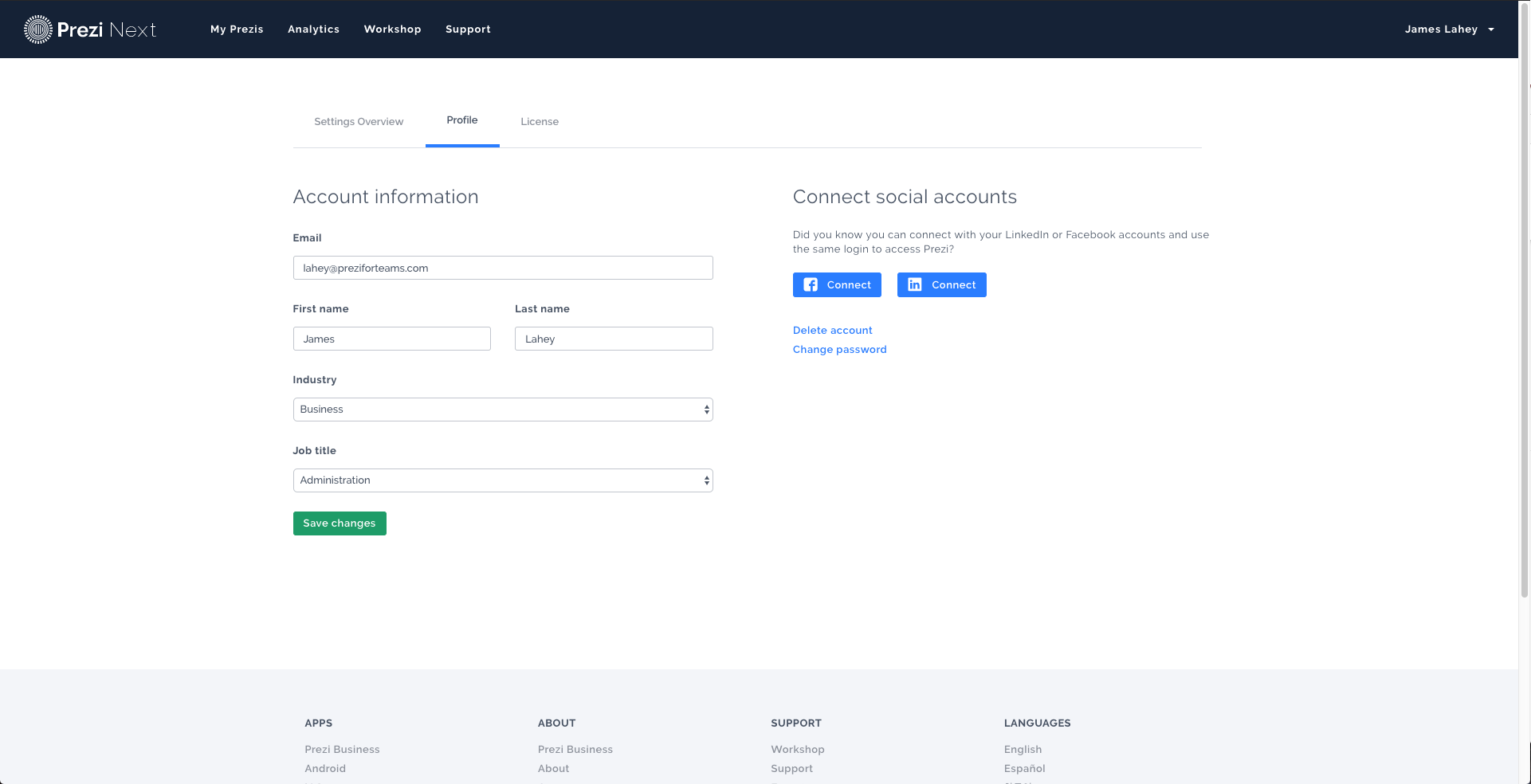Switch to the Settings Overview tab
Screen dimensions: 1531x784
[x=359, y=122]
